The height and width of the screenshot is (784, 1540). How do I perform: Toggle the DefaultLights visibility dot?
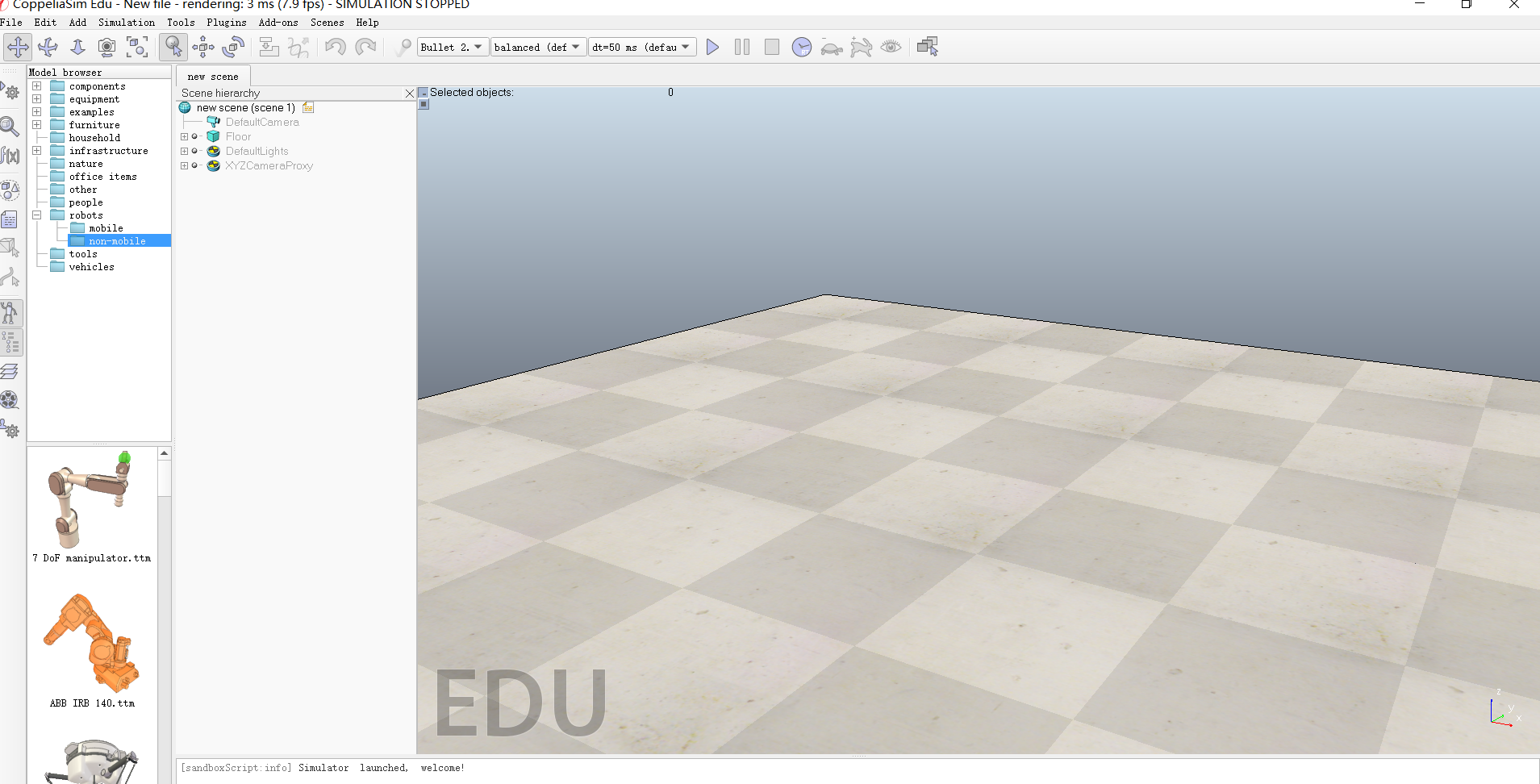pos(194,151)
